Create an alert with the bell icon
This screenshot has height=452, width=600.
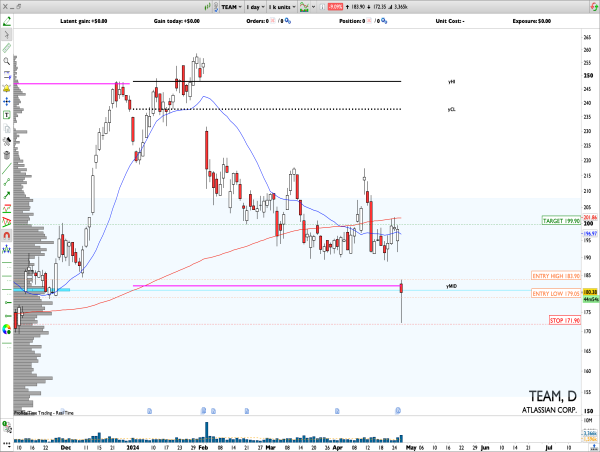[7, 88]
